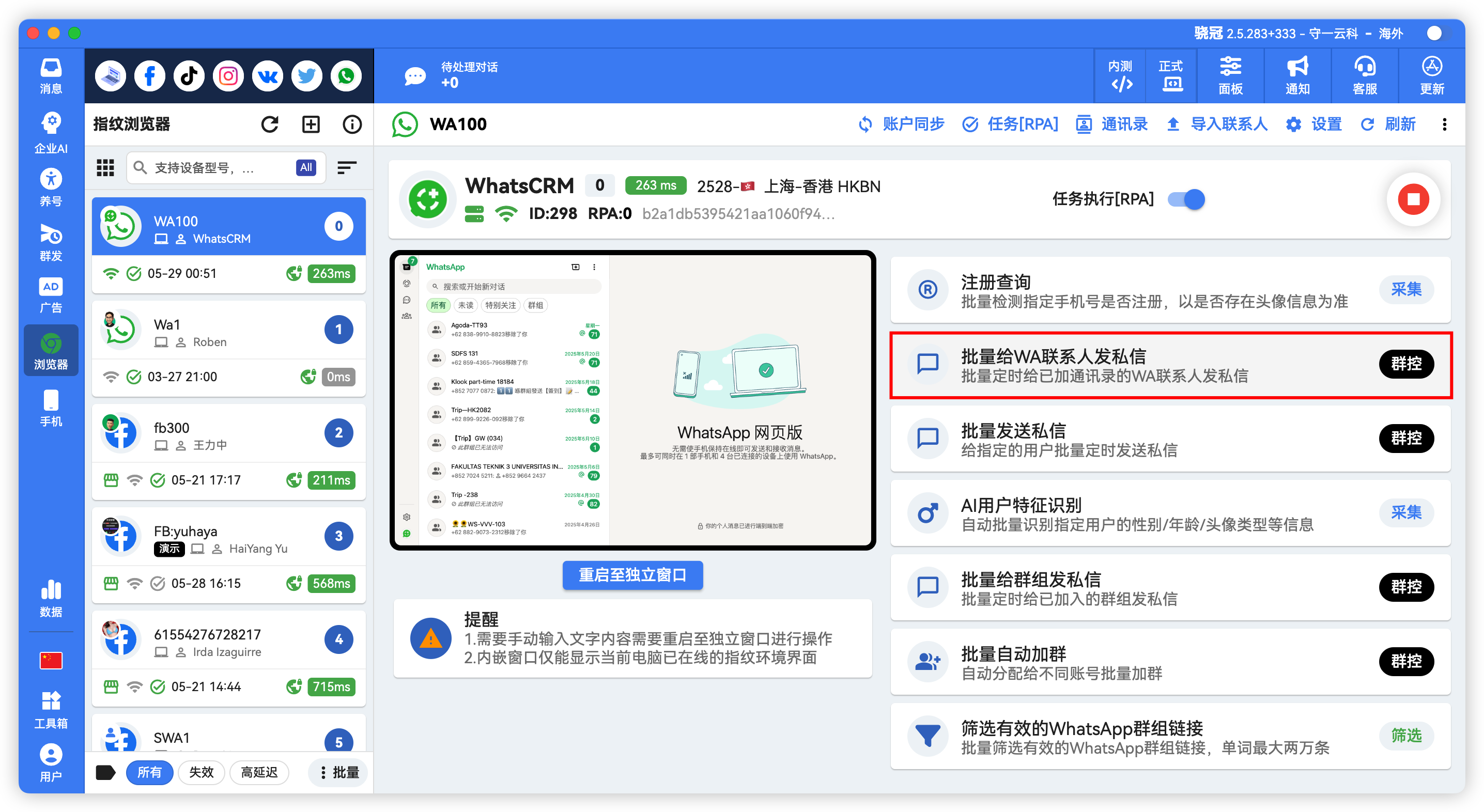The width and height of the screenshot is (1484, 812).
Task: Click the 重启至独立窗口 button
Action: [632, 575]
